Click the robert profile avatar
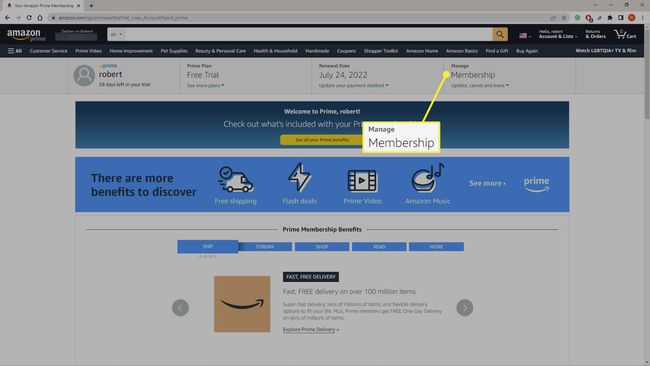The image size is (650, 366). (84, 75)
